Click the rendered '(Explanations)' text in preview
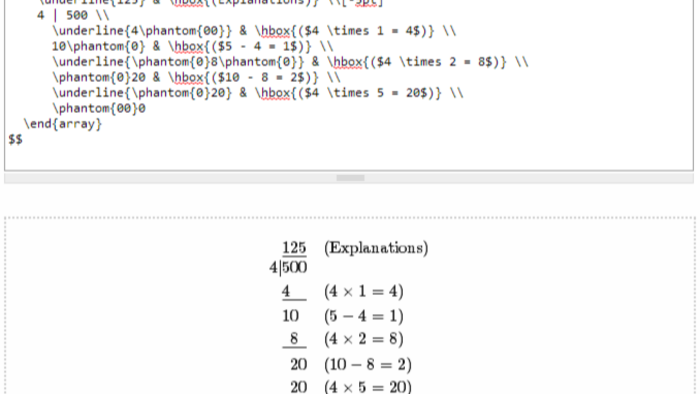 (x=376, y=248)
